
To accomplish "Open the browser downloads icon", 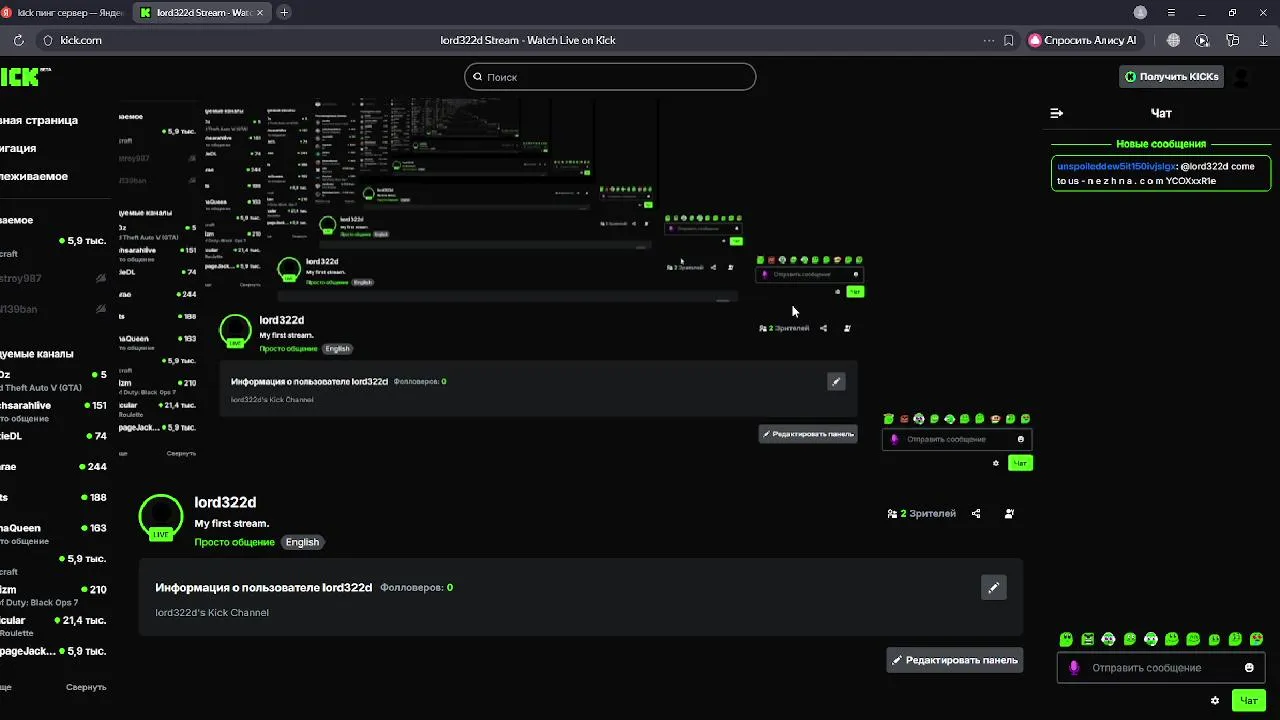I will coord(1263,40).
